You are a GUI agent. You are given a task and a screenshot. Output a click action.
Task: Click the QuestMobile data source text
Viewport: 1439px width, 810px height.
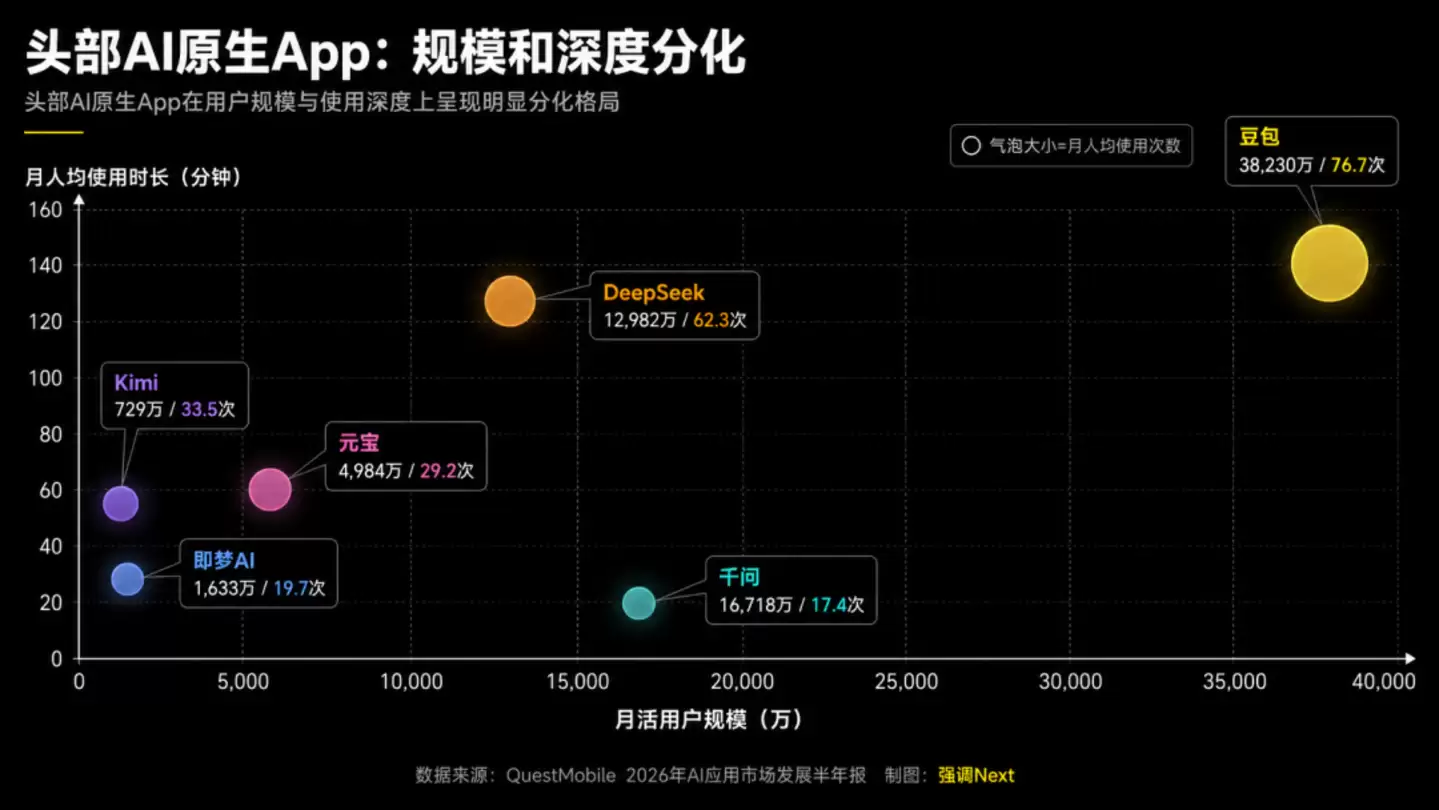[641, 775]
